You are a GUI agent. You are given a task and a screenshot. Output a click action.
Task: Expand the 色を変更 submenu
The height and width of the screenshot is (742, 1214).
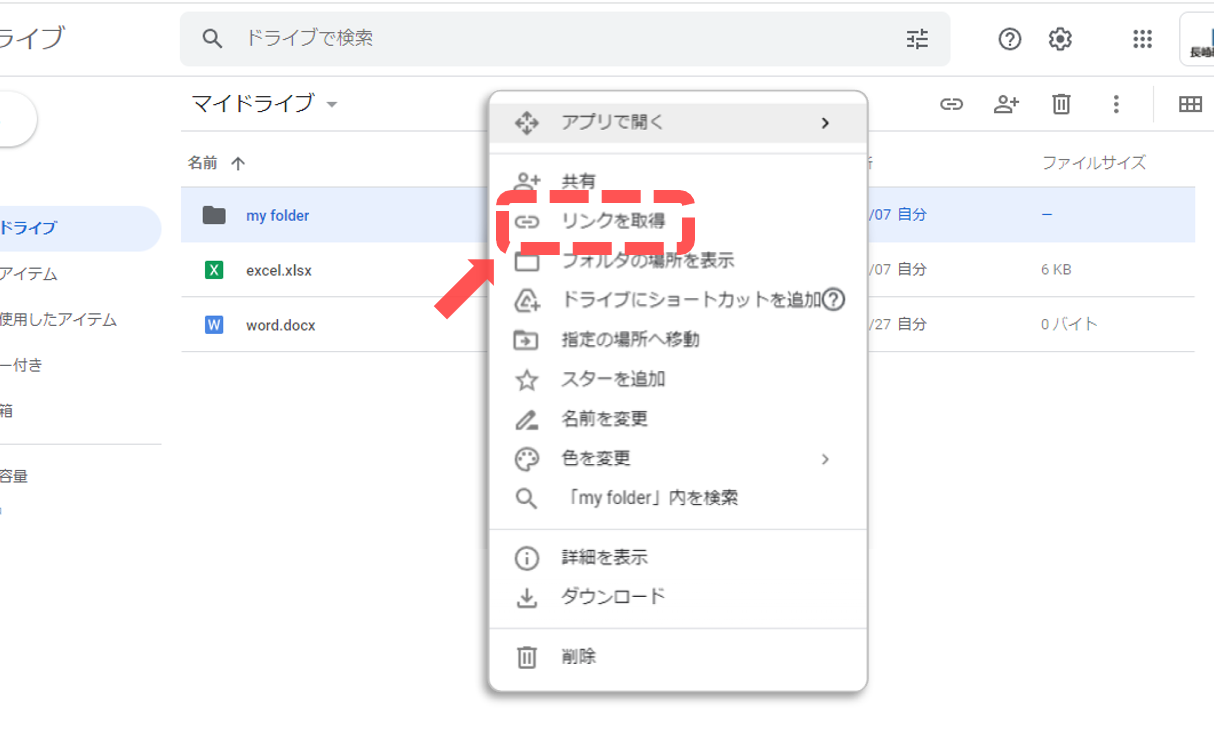(x=824, y=459)
